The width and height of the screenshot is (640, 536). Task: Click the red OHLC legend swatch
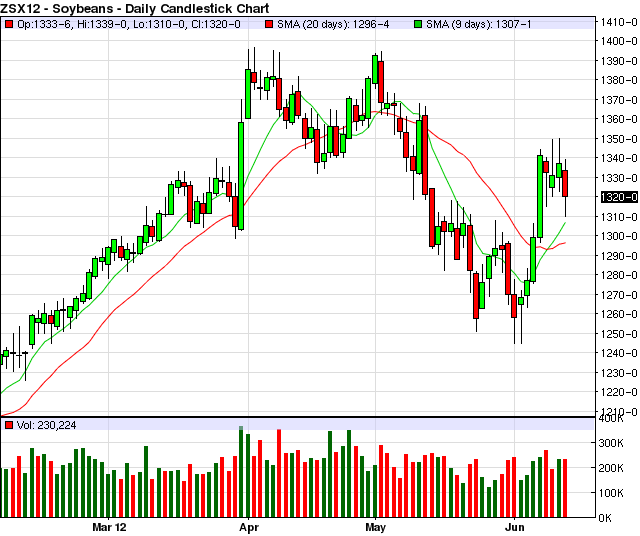point(9,24)
